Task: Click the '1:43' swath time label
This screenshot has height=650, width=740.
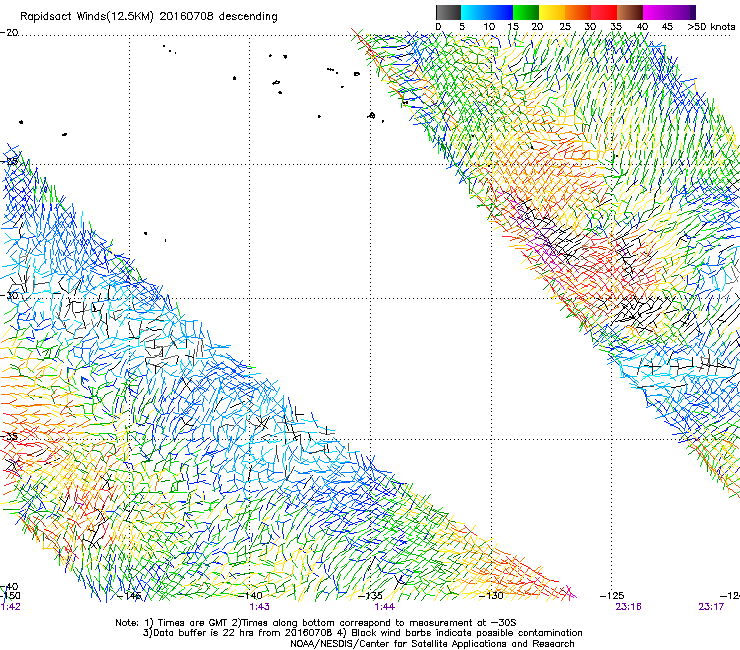Action: 260,607
